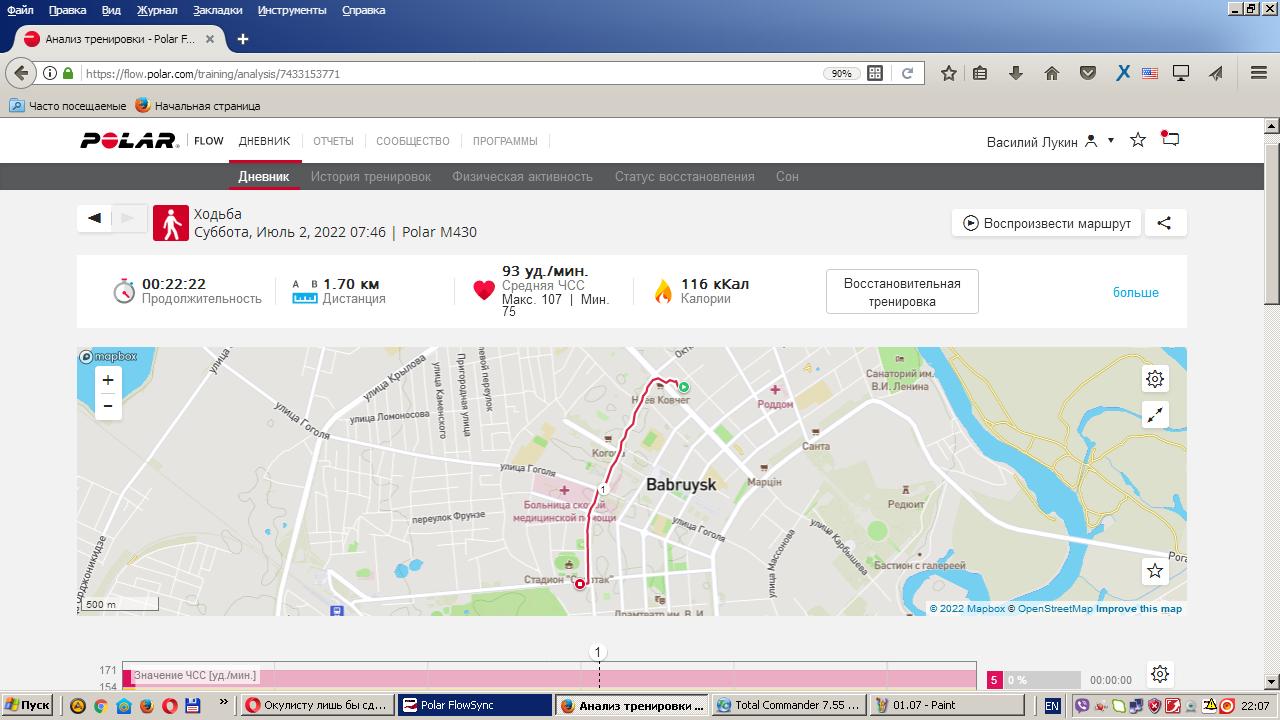The image size is (1280, 720).
Task: Expand the Василий Лукин user dropdown
Action: click(1110, 141)
